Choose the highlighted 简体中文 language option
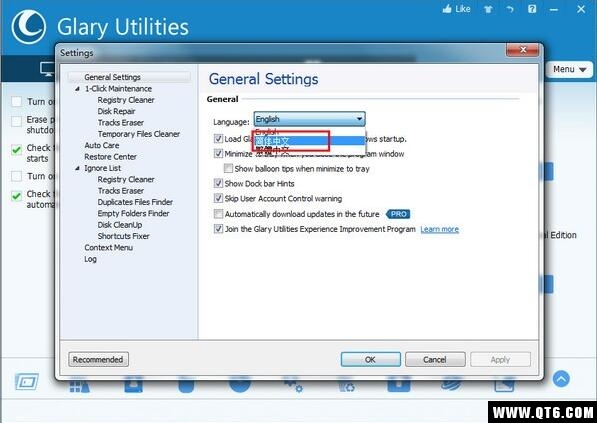The image size is (597, 423). point(309,140)
